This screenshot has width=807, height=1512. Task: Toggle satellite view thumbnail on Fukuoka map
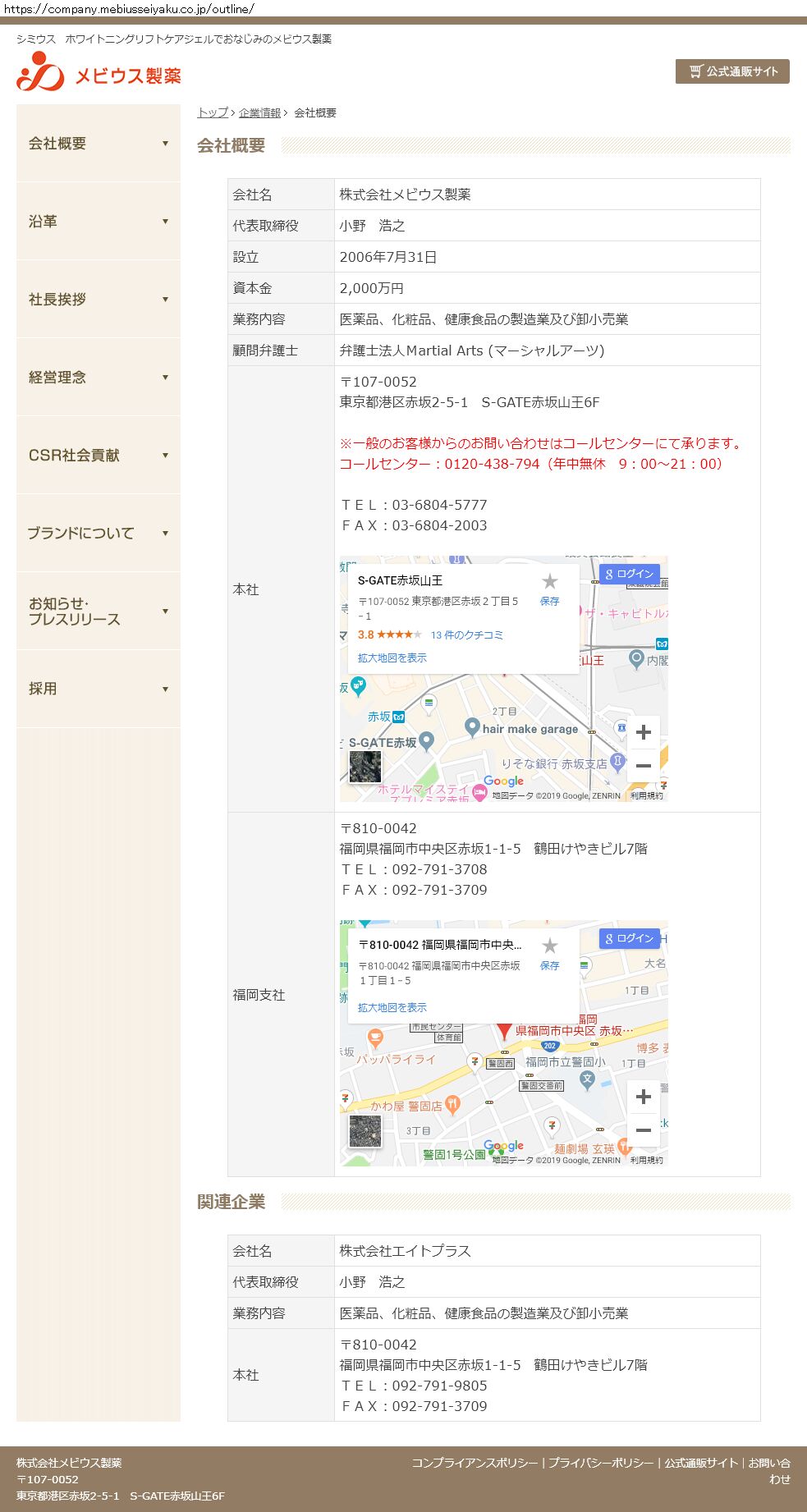[x=365, y=1131]
